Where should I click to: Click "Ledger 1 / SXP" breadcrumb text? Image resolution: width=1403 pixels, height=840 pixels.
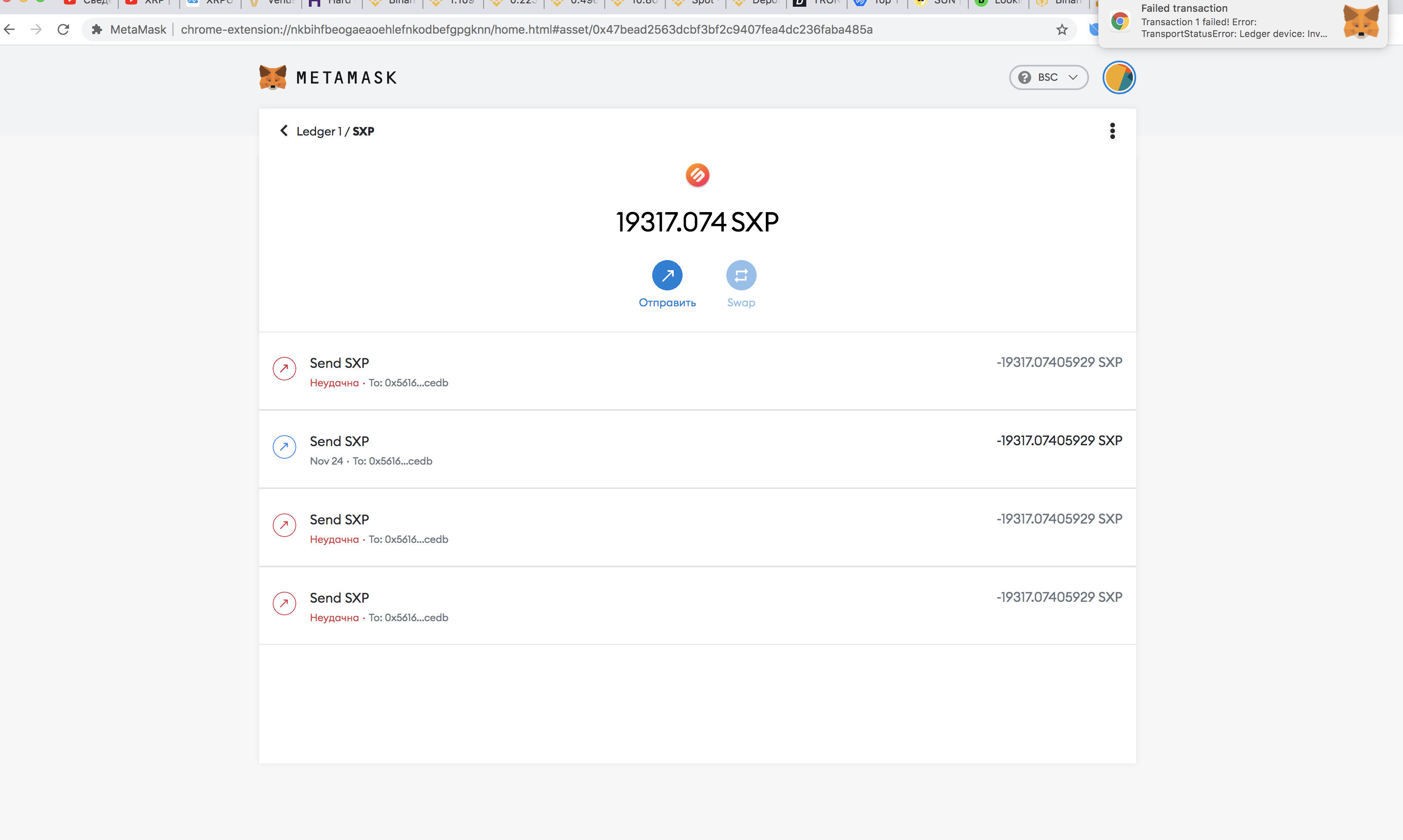(335, 131)
